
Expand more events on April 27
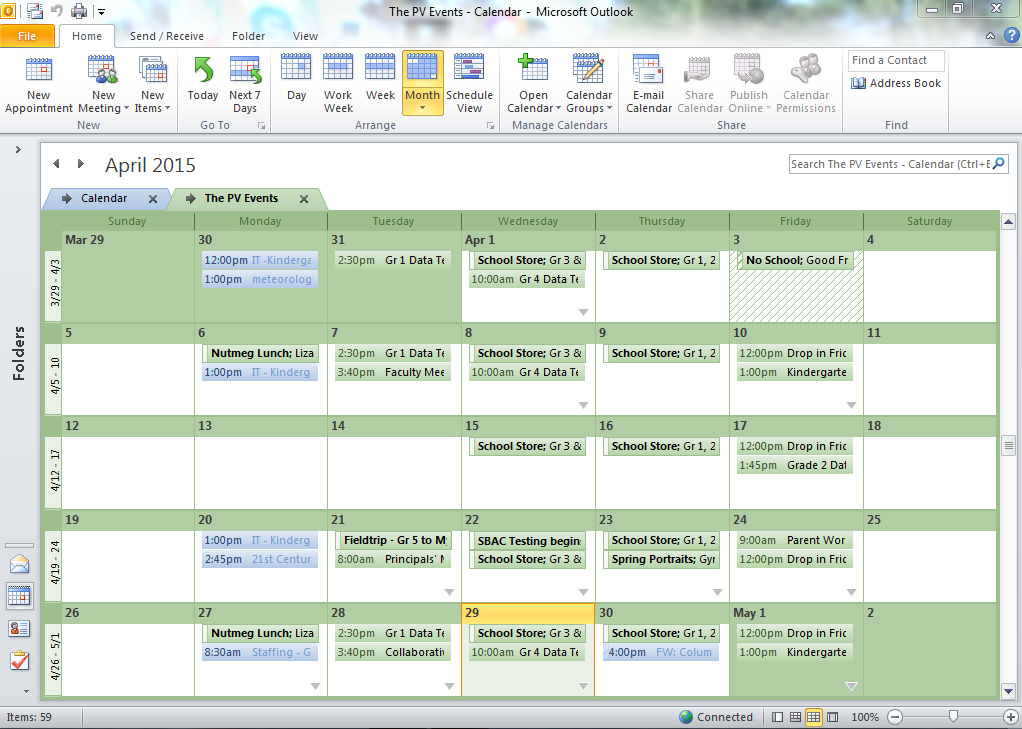point(315,686)
